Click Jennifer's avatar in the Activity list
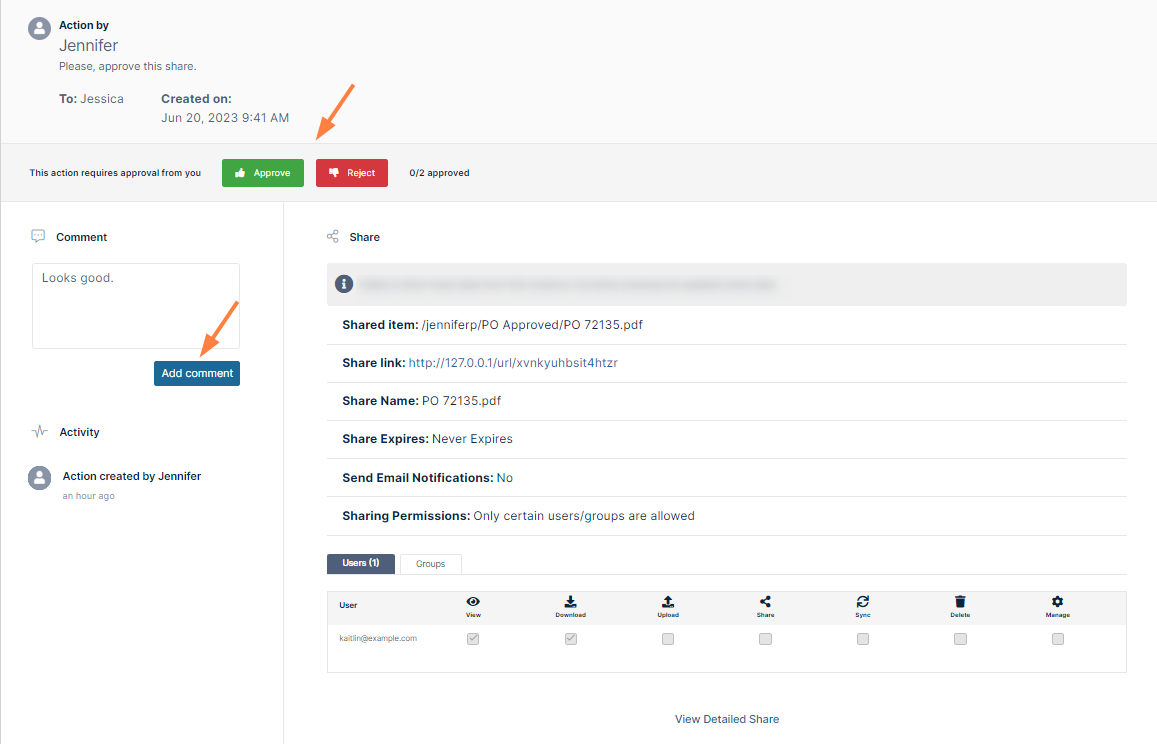This screenshot has height=744, width=1157. (39, 478)
